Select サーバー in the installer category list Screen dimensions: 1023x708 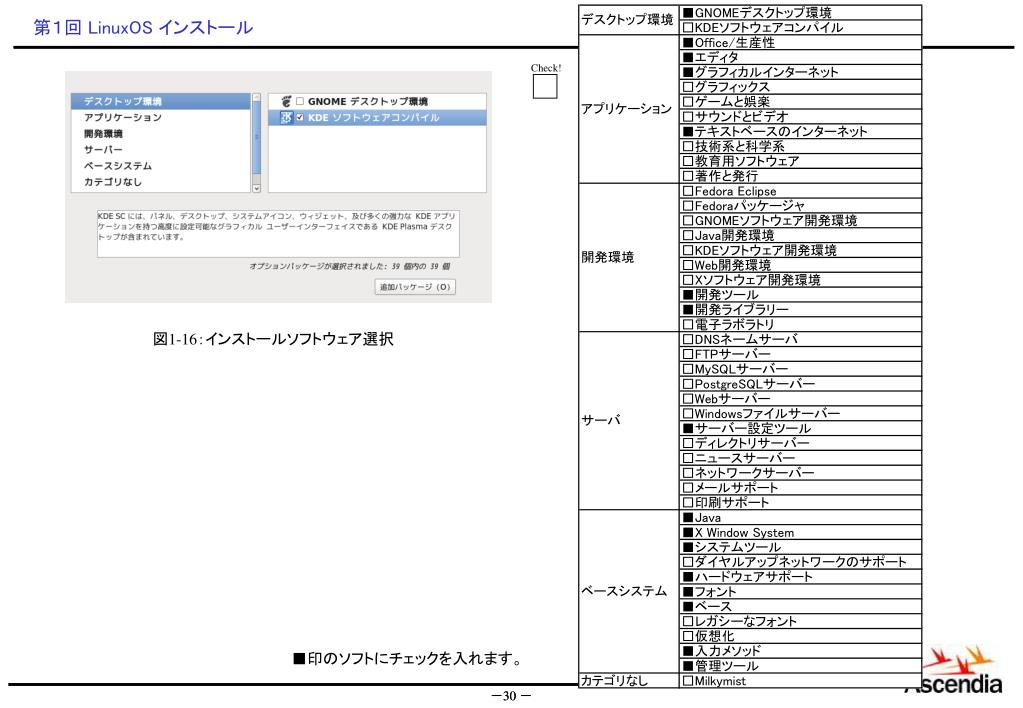click(x=160, y=149)
